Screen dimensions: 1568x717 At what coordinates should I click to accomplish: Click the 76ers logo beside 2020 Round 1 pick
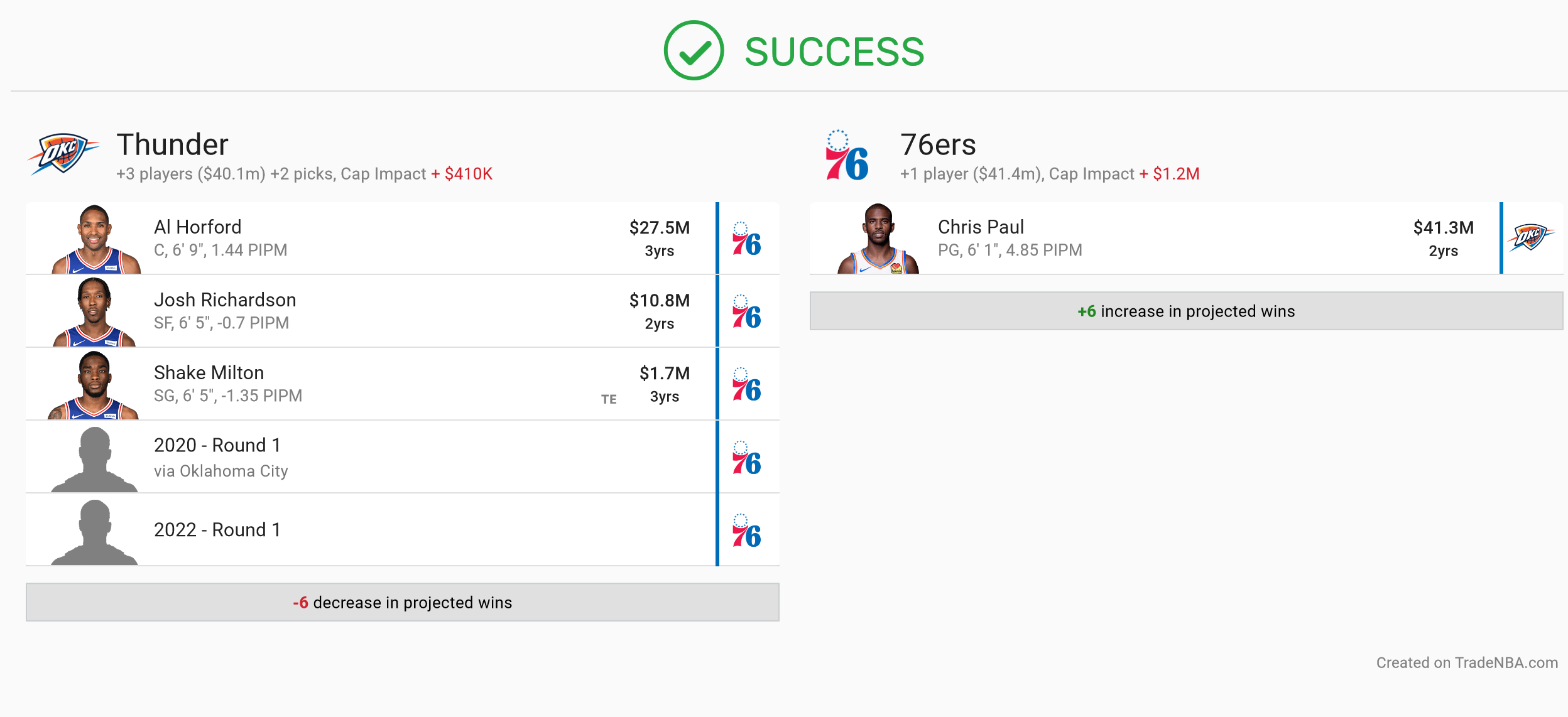pos(746,457)
